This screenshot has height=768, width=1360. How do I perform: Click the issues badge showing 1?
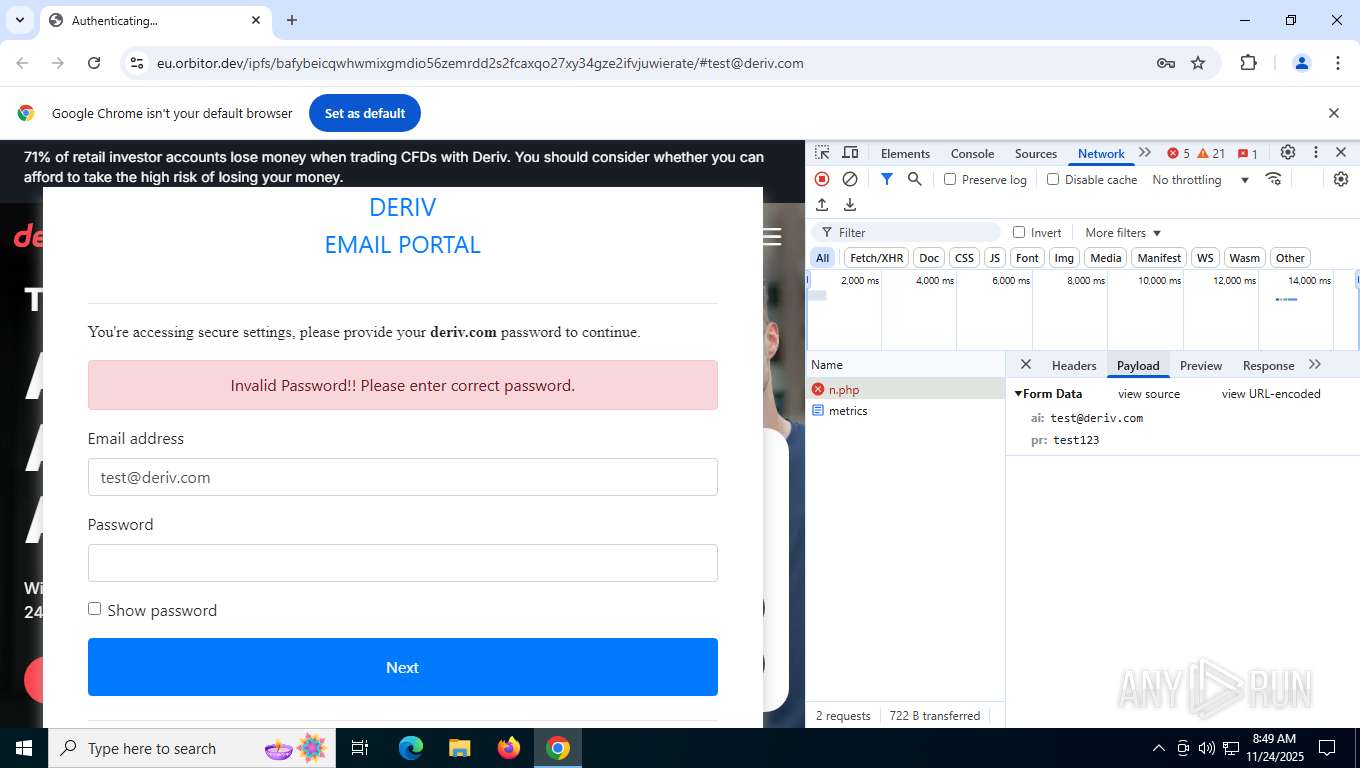pos(1248,153)
